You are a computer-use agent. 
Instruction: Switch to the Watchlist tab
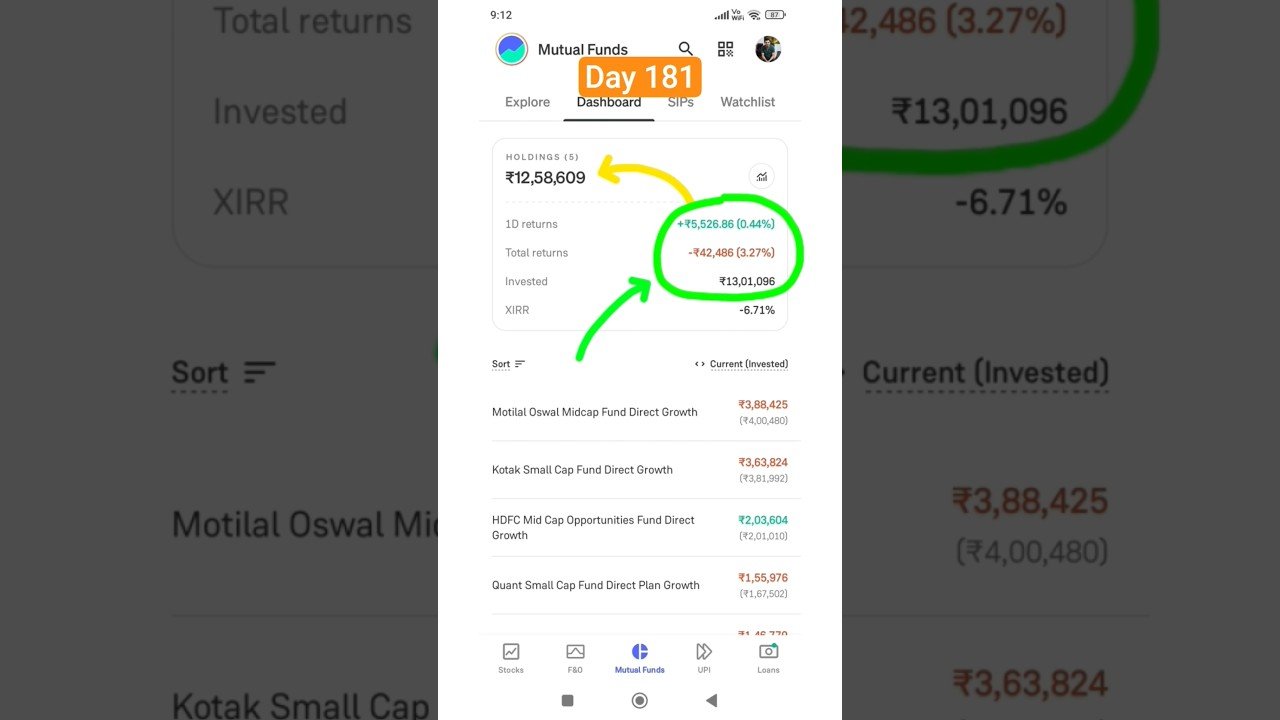pyautogui.click(x=748, y=102)
